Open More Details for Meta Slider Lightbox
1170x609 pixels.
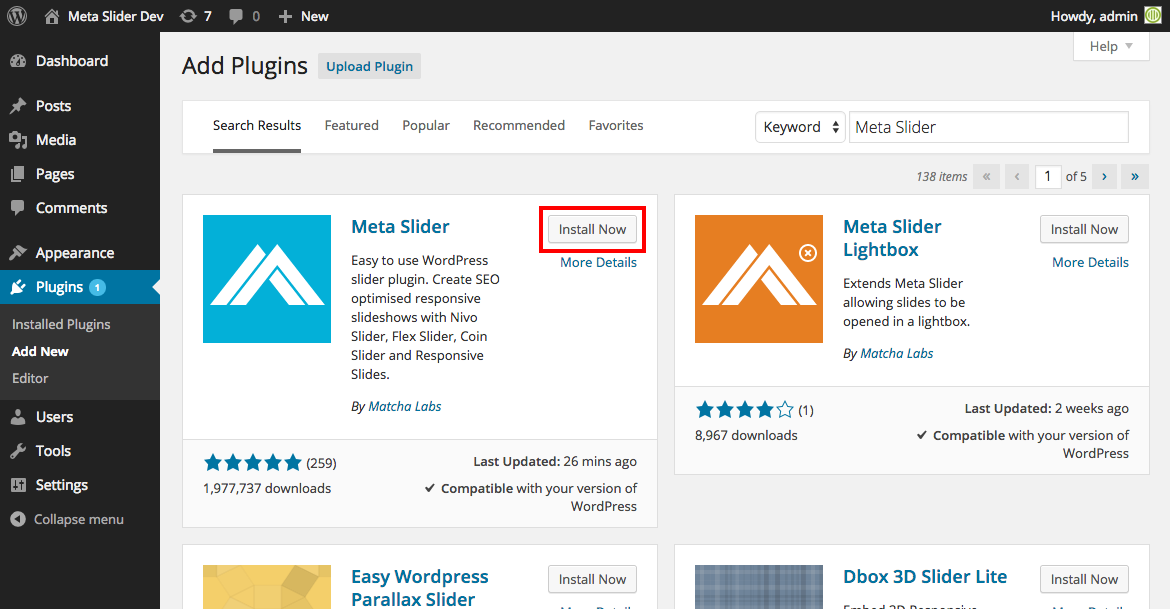tap(1090, 262)
